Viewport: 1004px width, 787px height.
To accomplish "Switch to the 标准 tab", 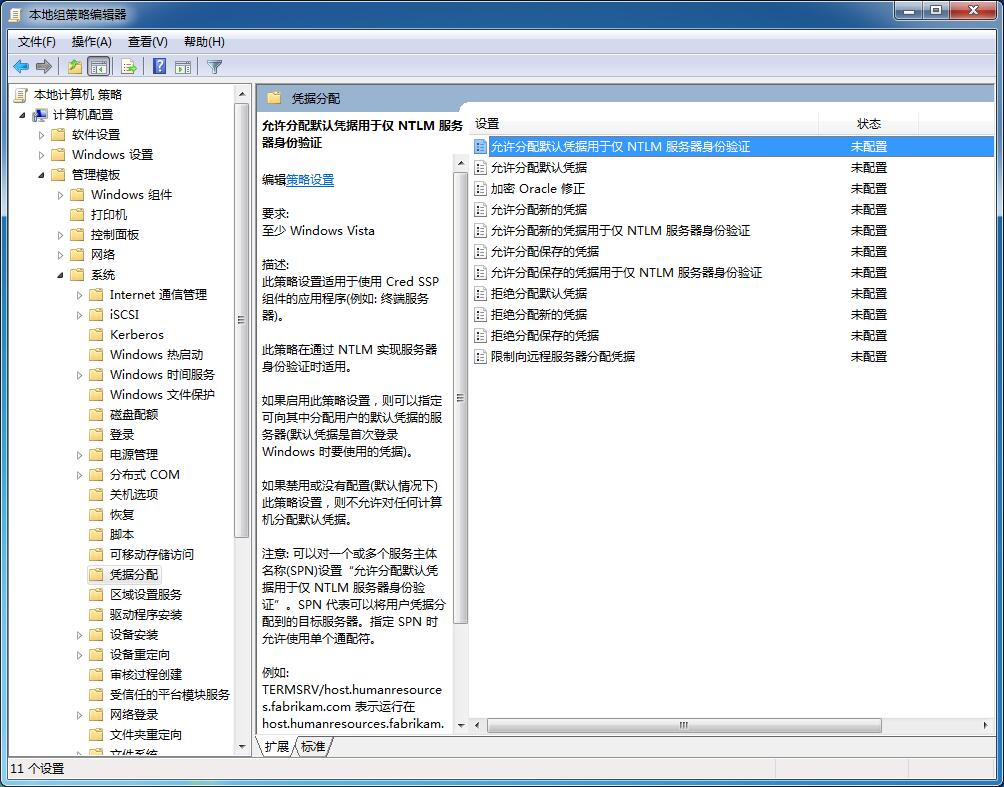I will click(313, 746).
